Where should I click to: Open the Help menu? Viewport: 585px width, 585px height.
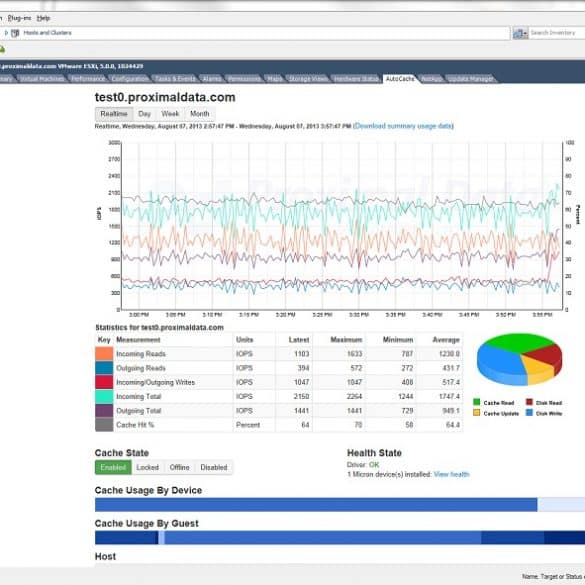coord(43,18)
